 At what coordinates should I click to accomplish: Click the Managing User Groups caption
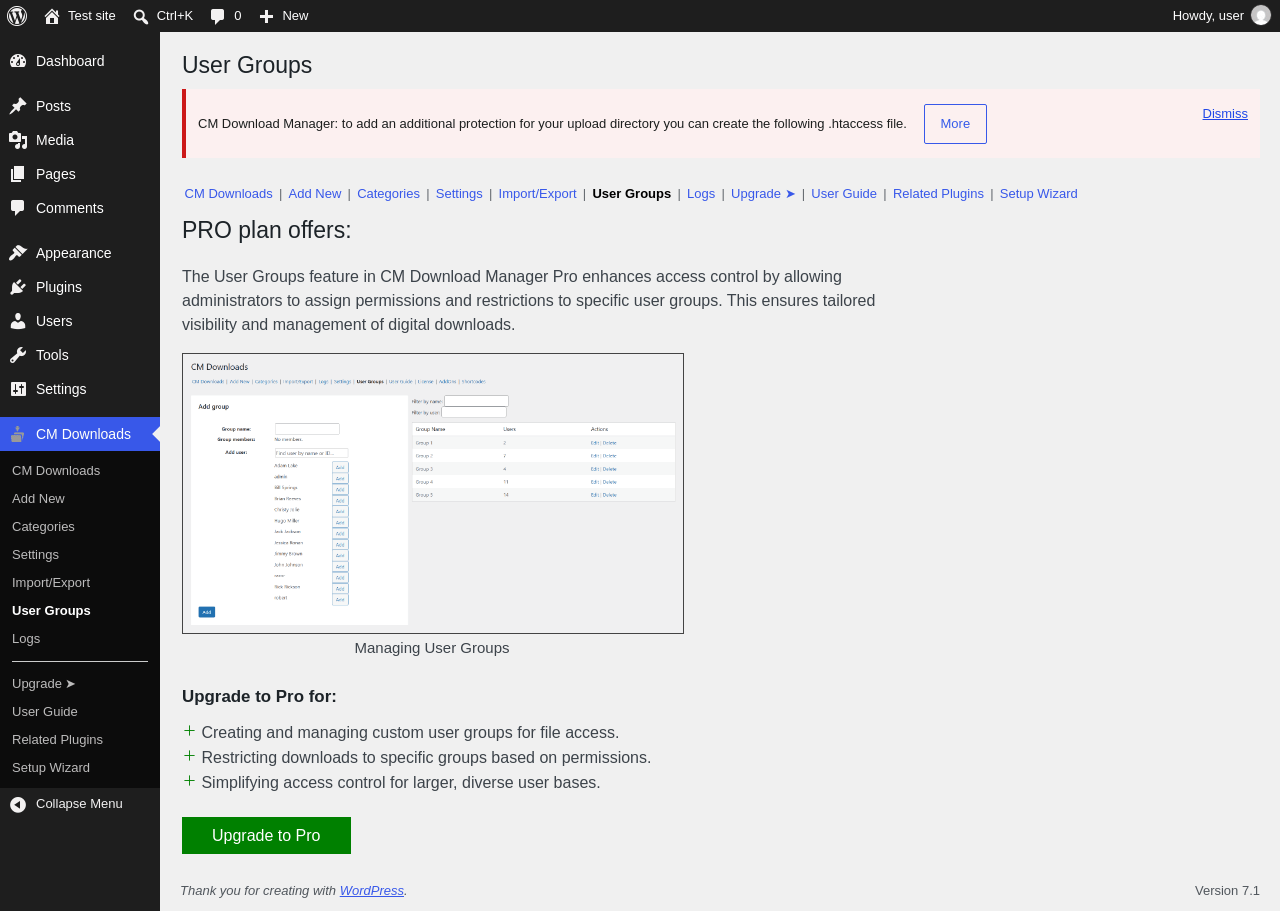pyautogui.click(x=432, y=648)
